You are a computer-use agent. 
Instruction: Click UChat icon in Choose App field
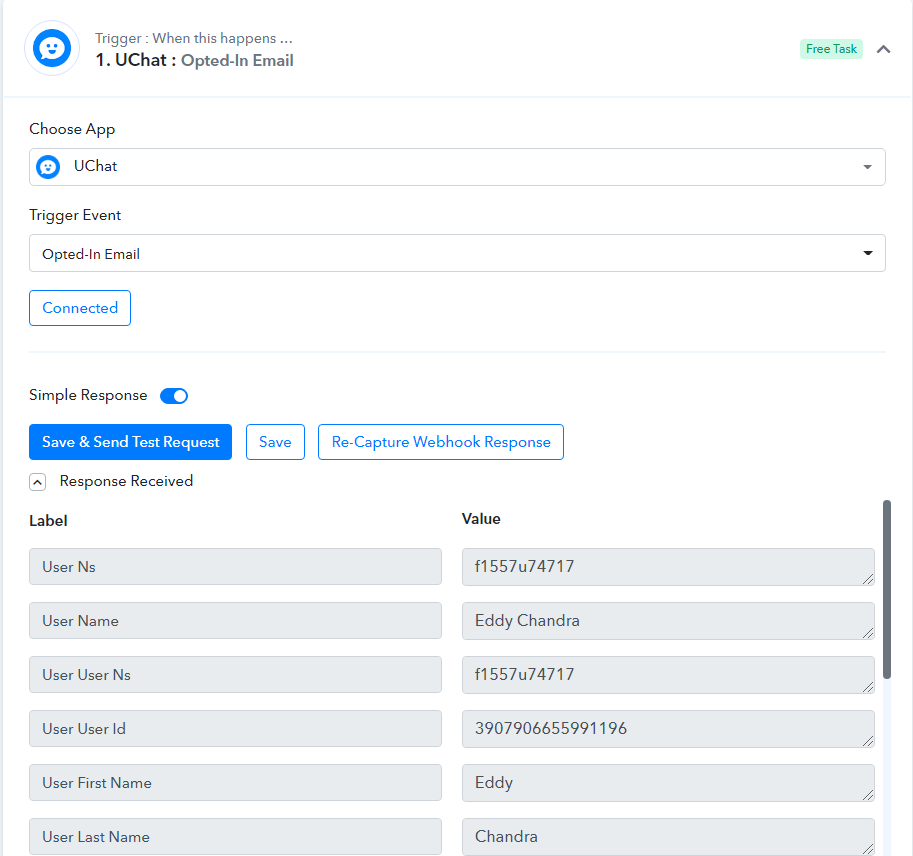point(48,167)
